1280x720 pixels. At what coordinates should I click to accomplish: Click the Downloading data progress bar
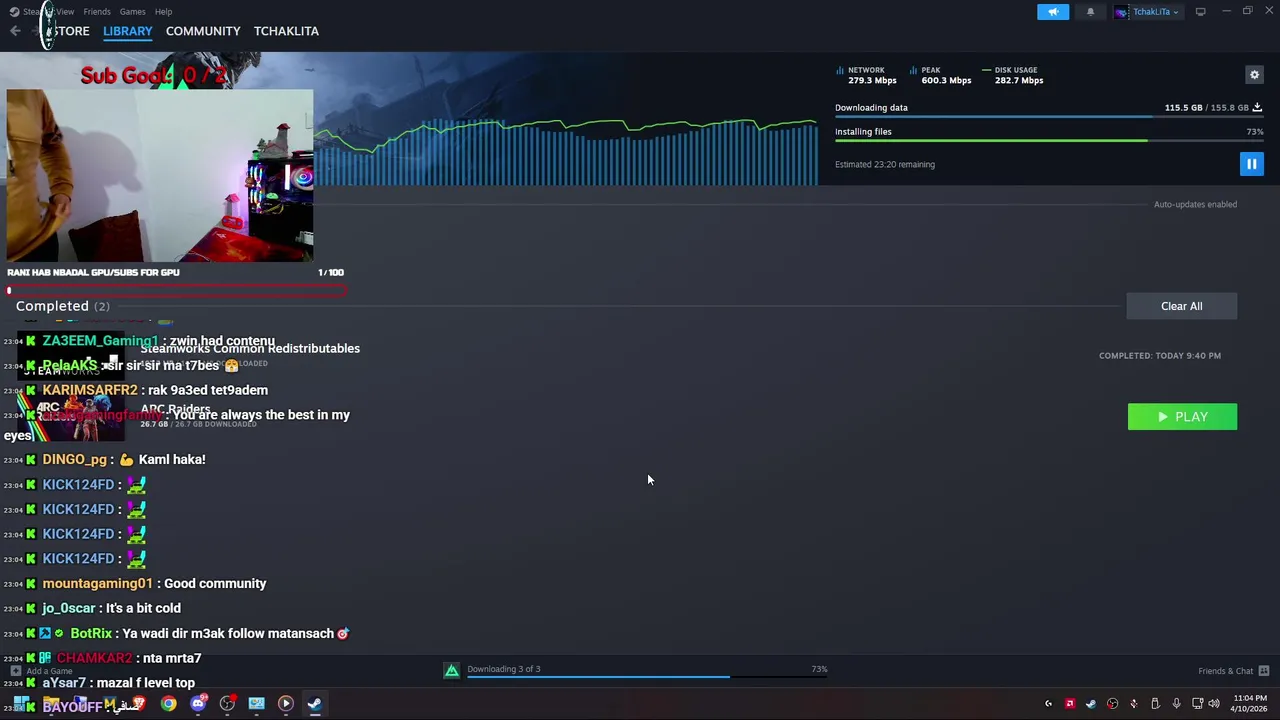(x=1049, y=118)
